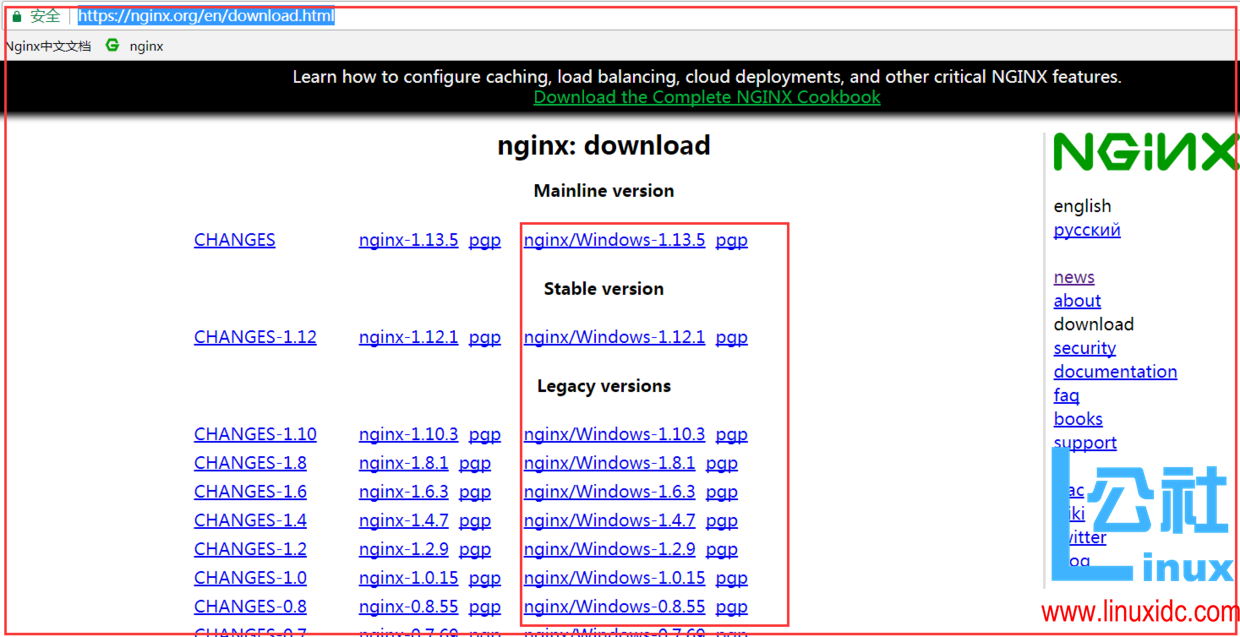The width and height of the screenshot is (1240, 637).
Task: Open the documentation page in sidebar
Action: [x=1115, y=372]
